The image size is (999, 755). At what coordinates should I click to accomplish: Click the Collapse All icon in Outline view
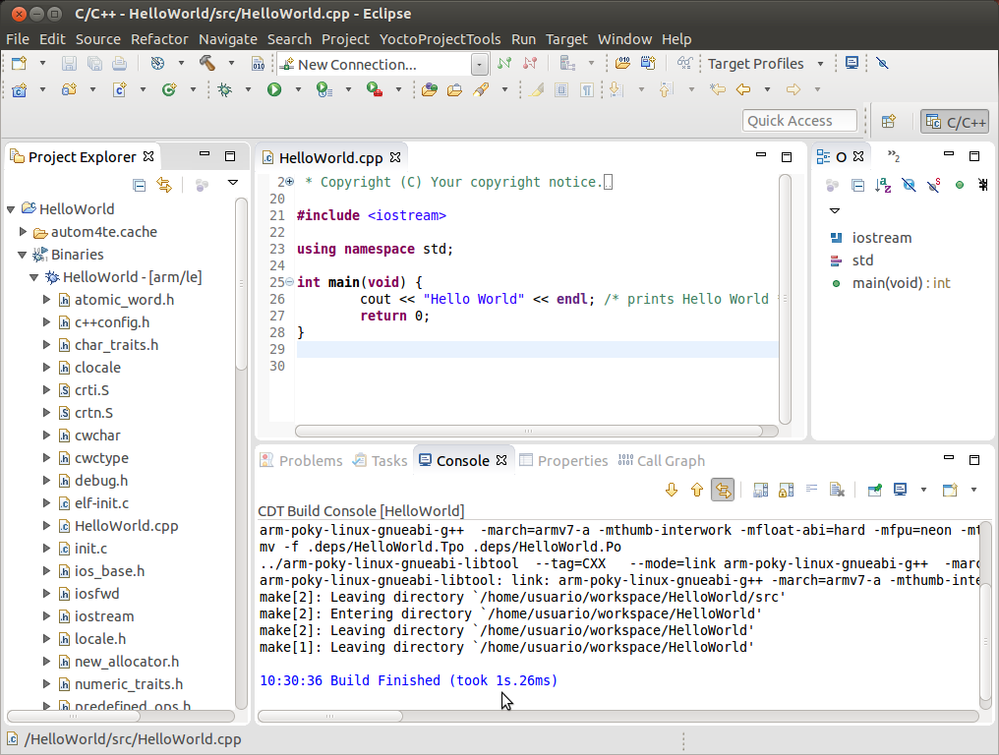pos(857,184)
